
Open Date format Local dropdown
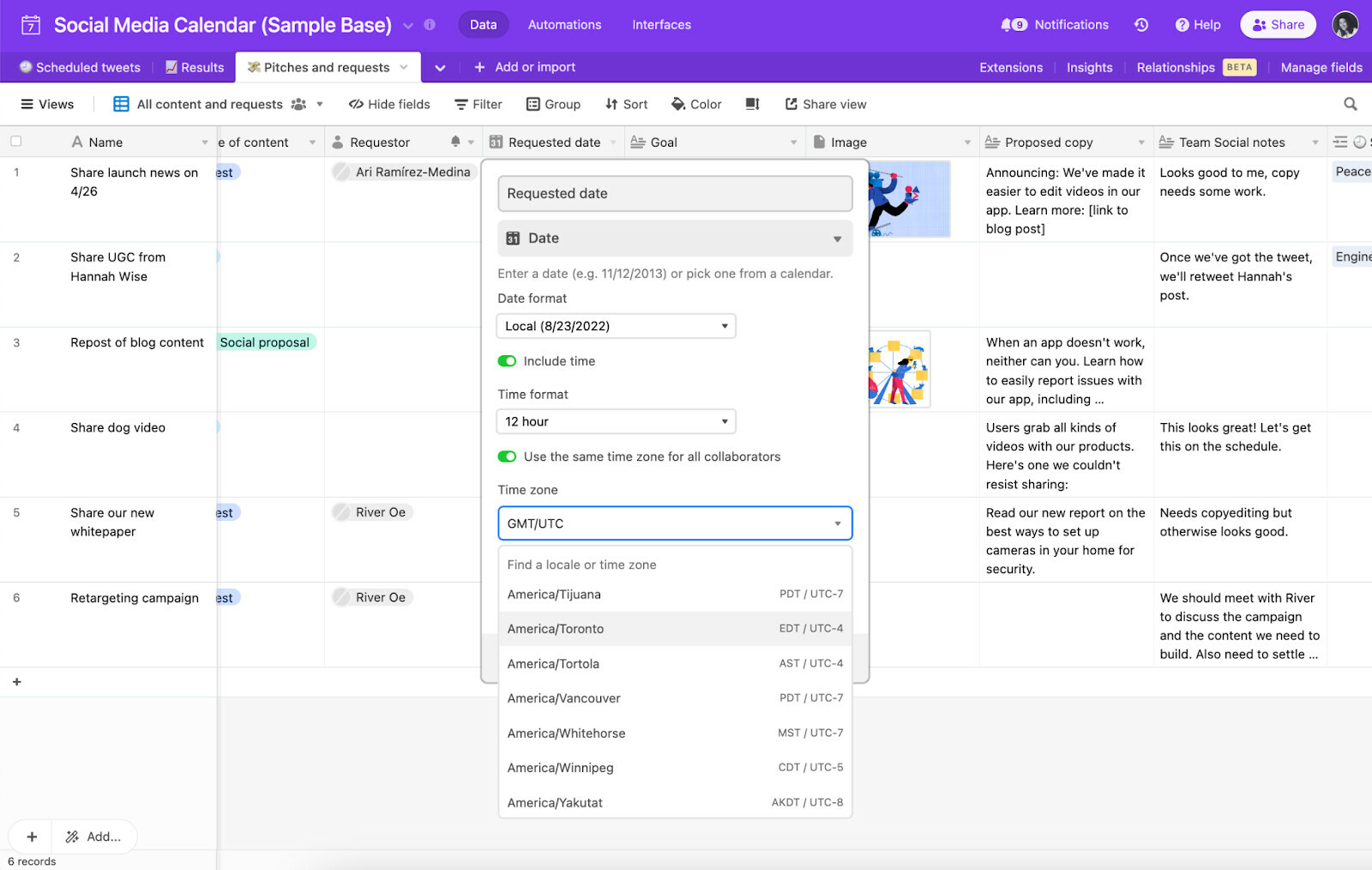(616, 326)
